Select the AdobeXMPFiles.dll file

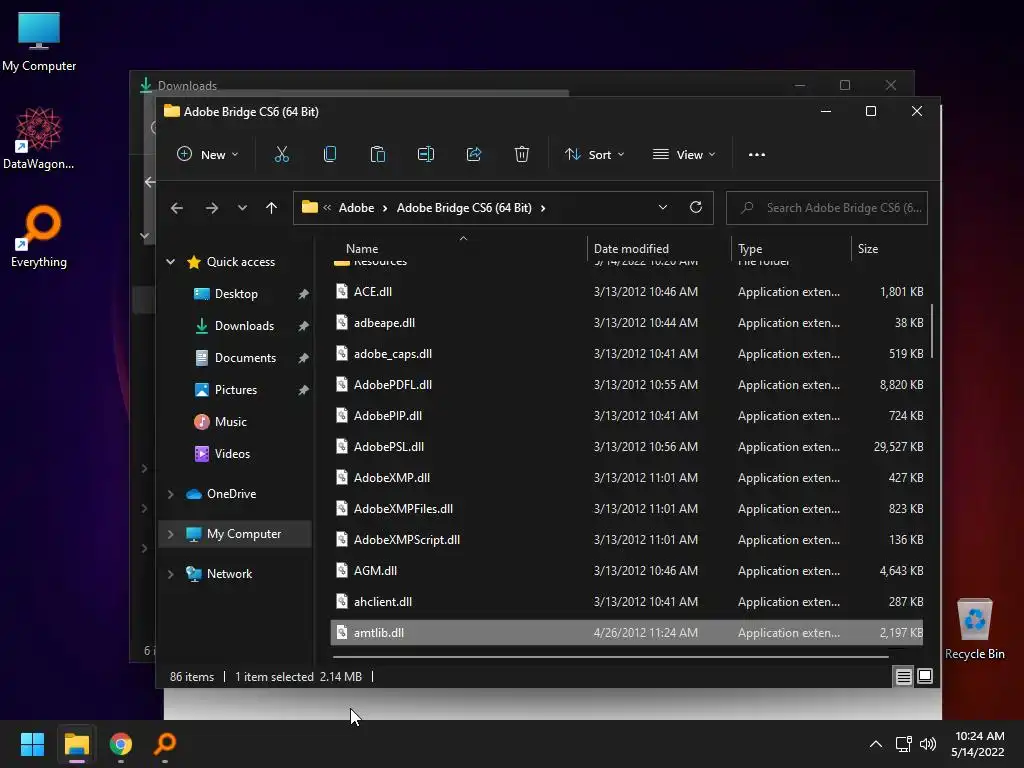(627, 509)
